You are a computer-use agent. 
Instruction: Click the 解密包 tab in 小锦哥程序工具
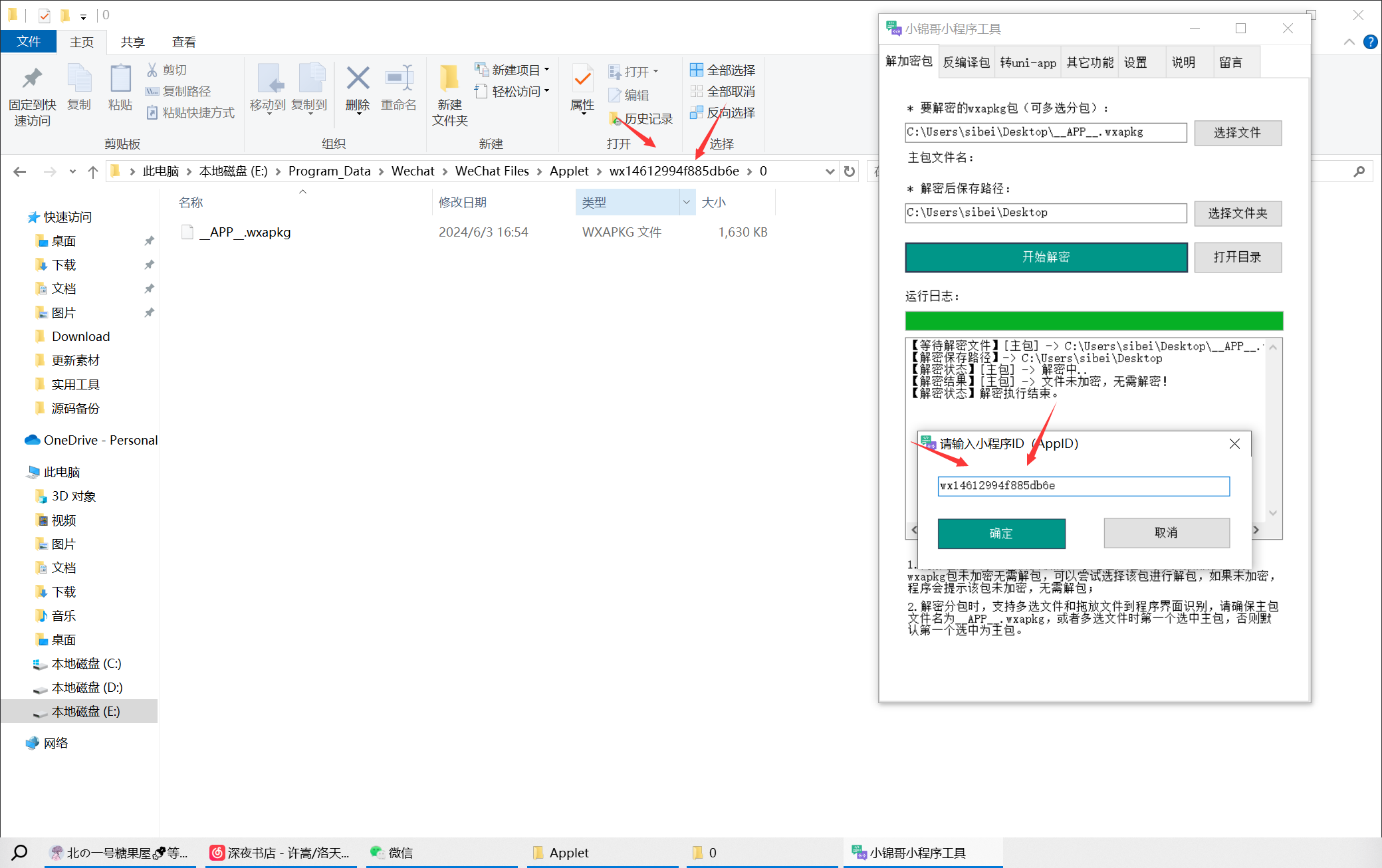(x=905, y=62)
